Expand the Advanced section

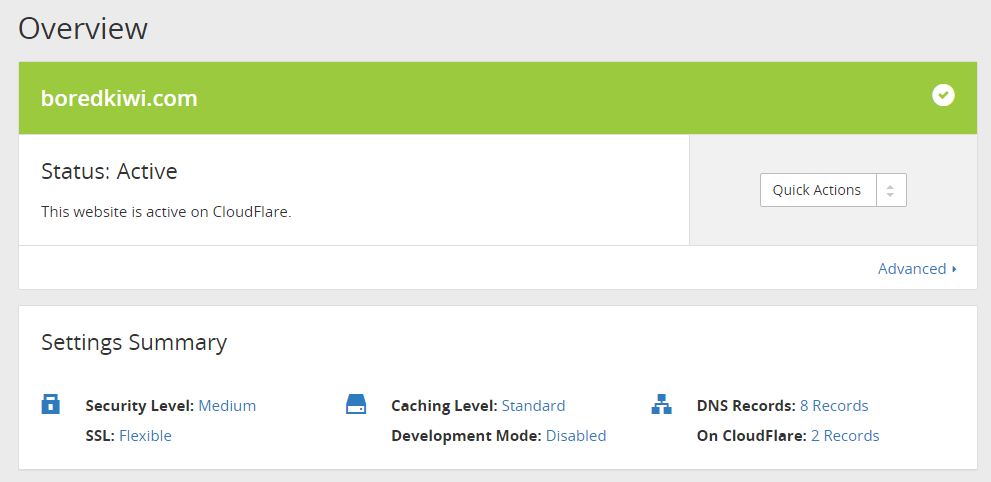point(917,268)
